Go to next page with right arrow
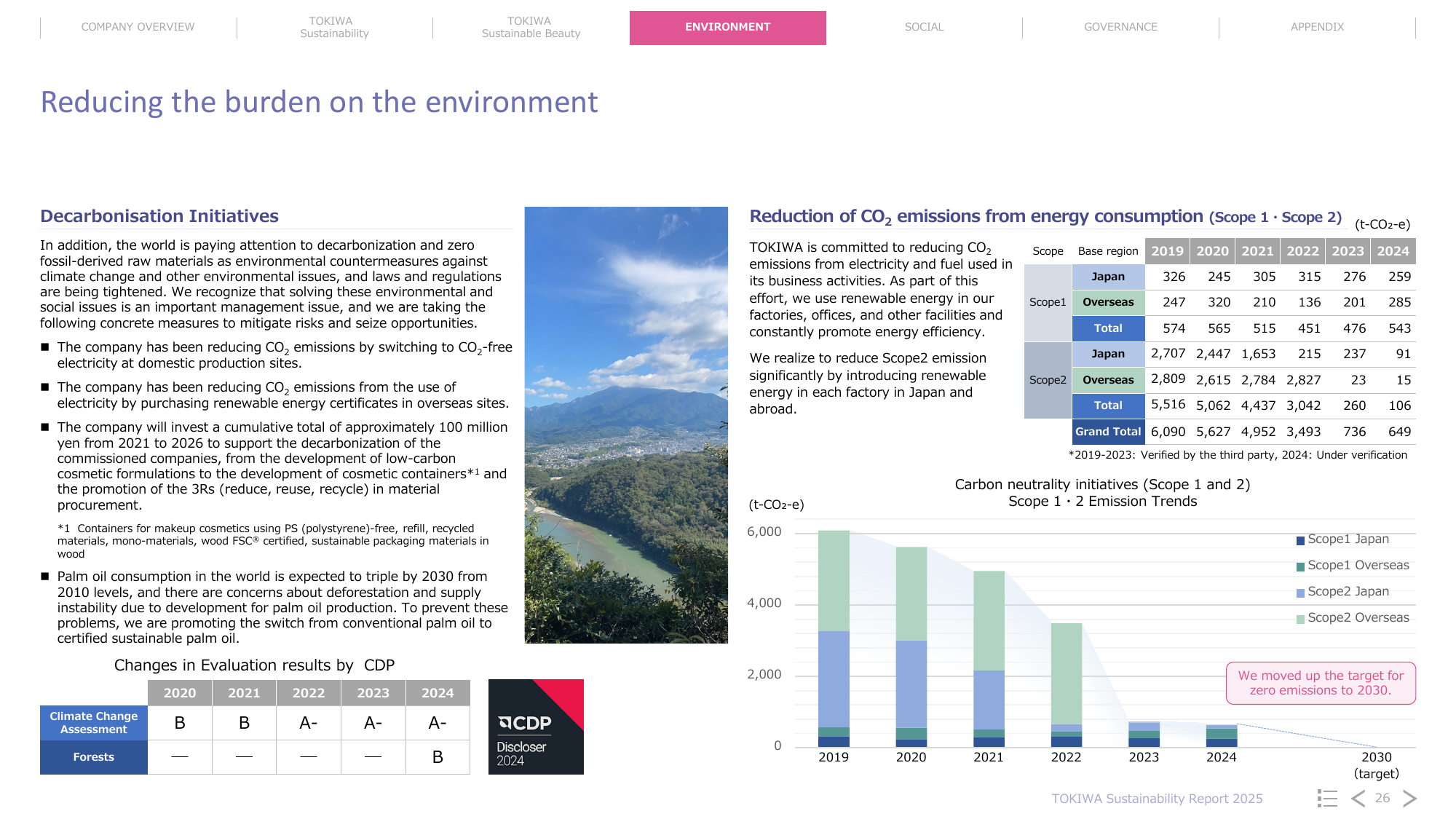 coord(1409,798)
